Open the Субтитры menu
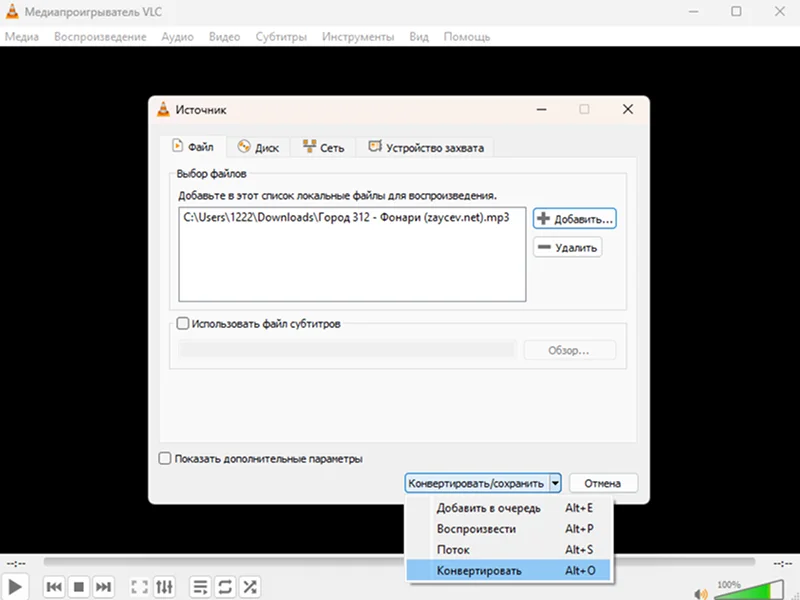The image size is (800, 600). coord(281,37)
